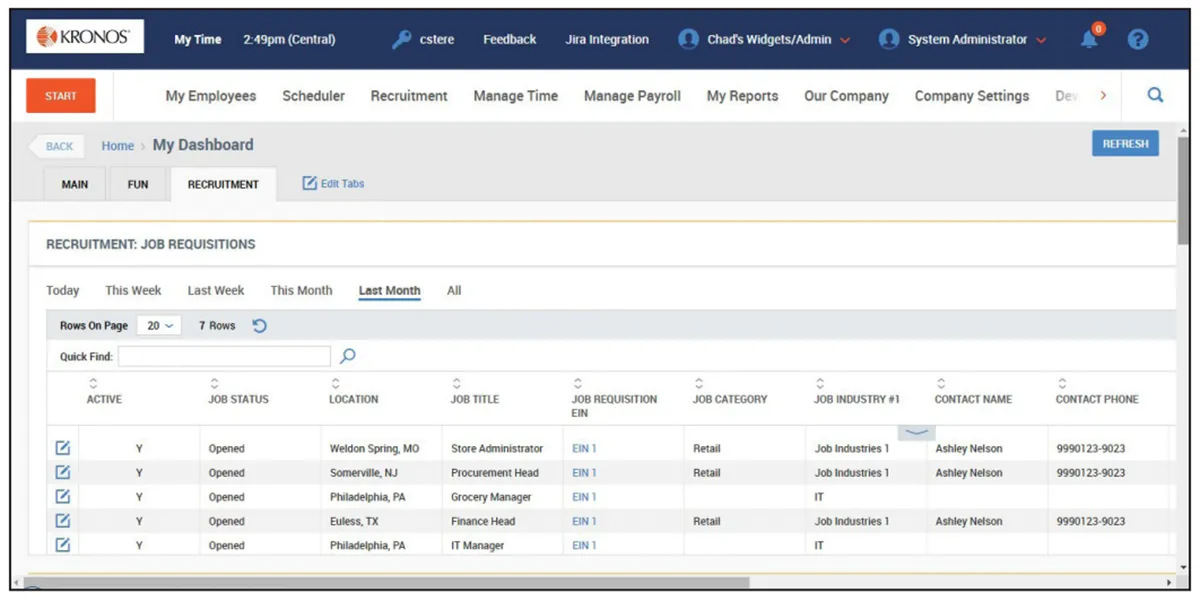
Task: Open the Recruitment navigation menu
Action: click(409, 96)
